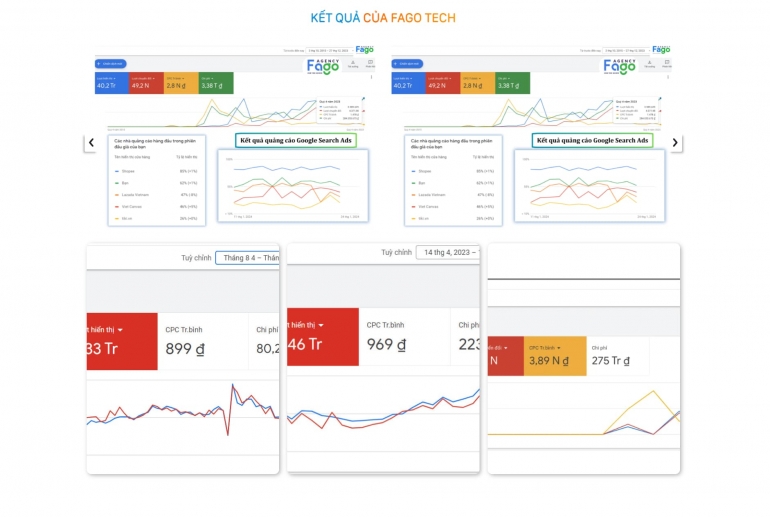Go to the previous carousel slide arrow
This screenshot has height=517, width=770.
[91, 142]
